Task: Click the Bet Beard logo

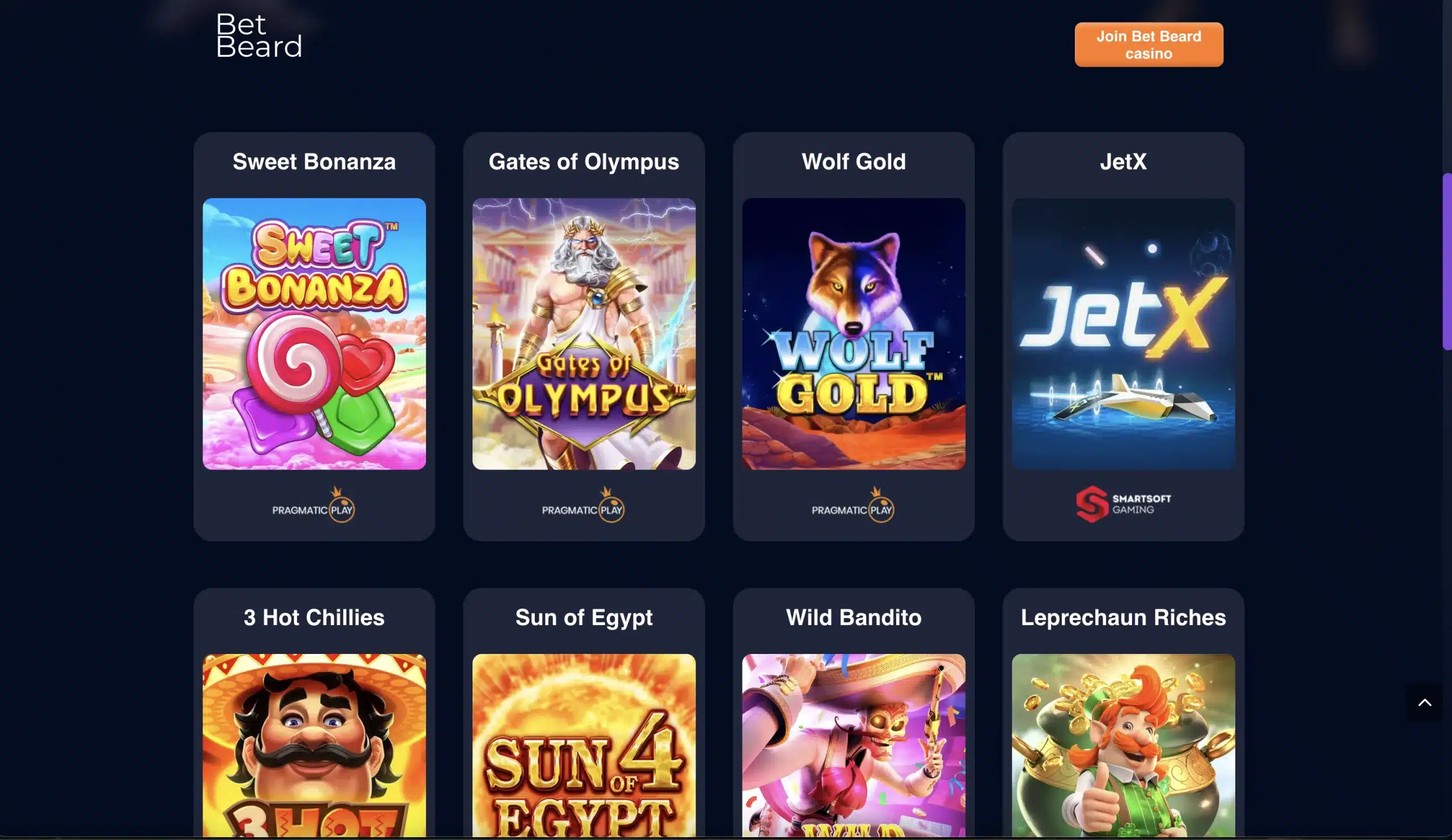Action: [259, 36]
